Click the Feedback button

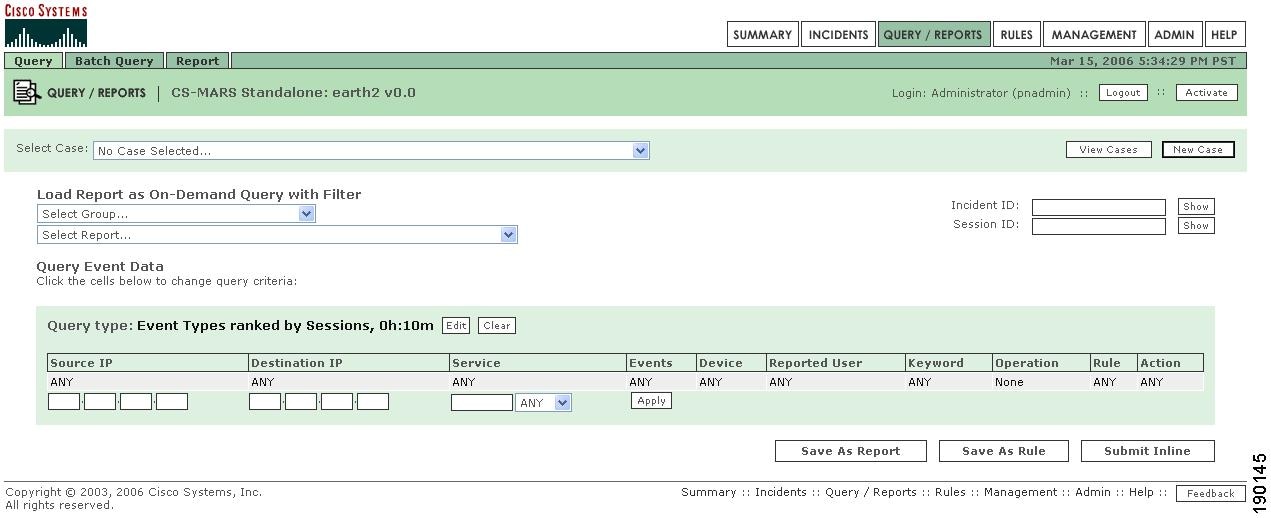pos(1211,493)
